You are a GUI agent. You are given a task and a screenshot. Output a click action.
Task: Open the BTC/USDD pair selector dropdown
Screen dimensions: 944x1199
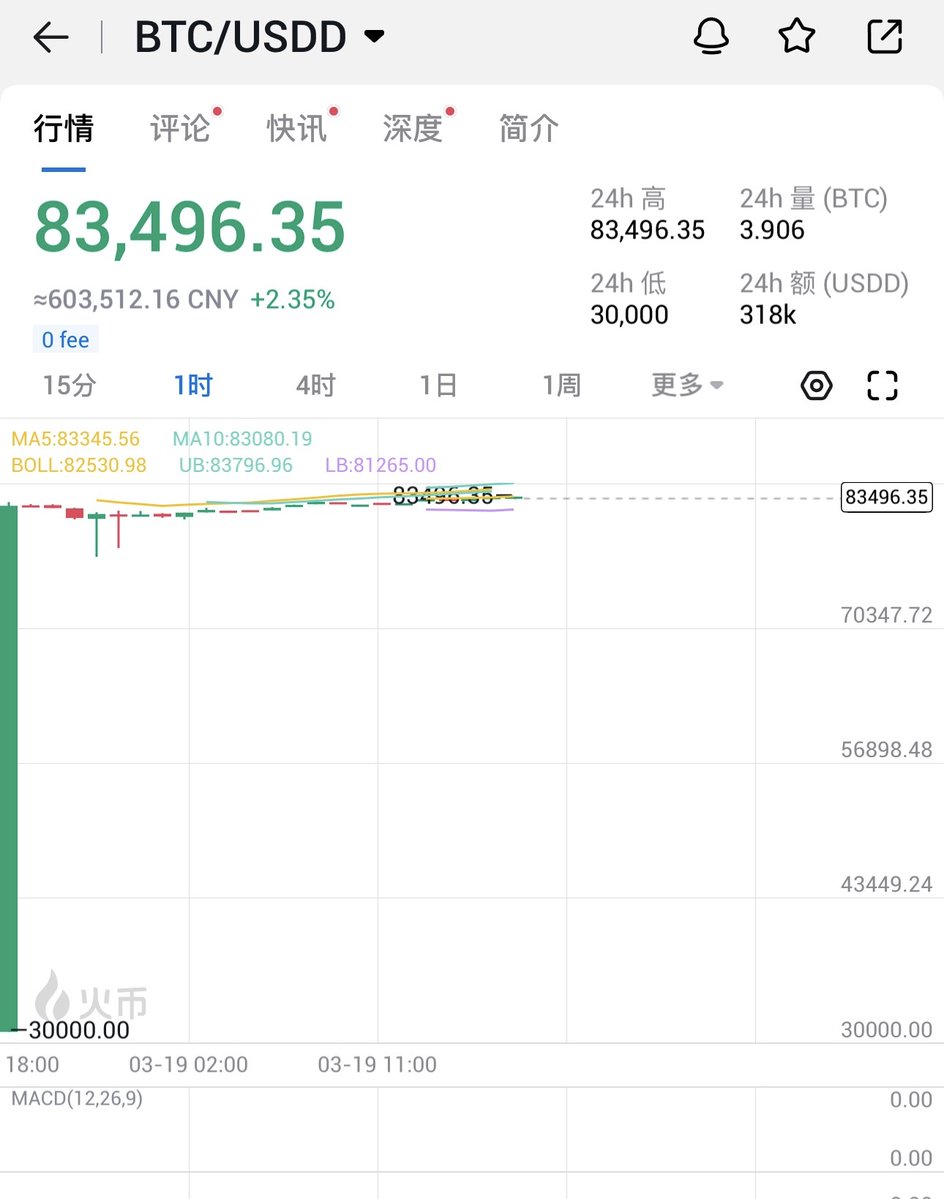coord(260,37)
